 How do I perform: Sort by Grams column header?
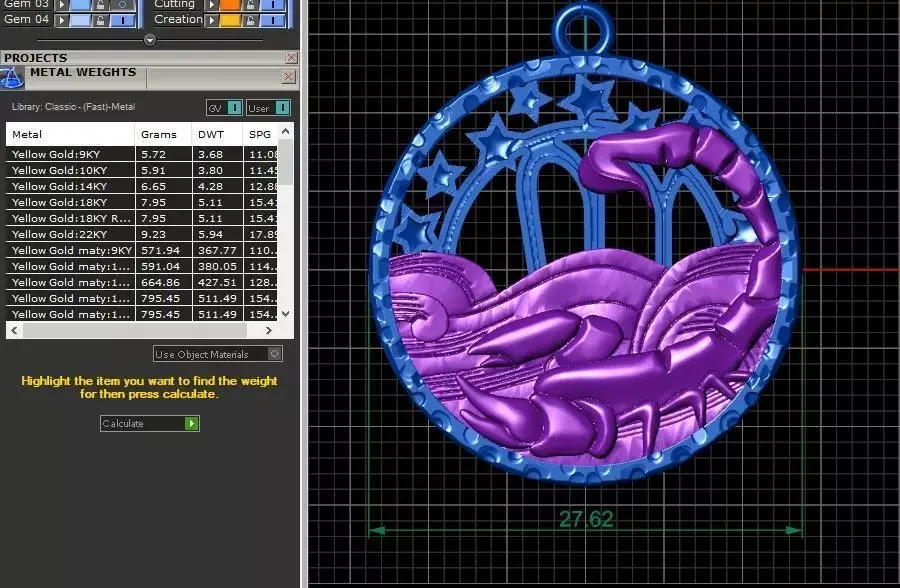pyautogui.click(x=163, y=134)
